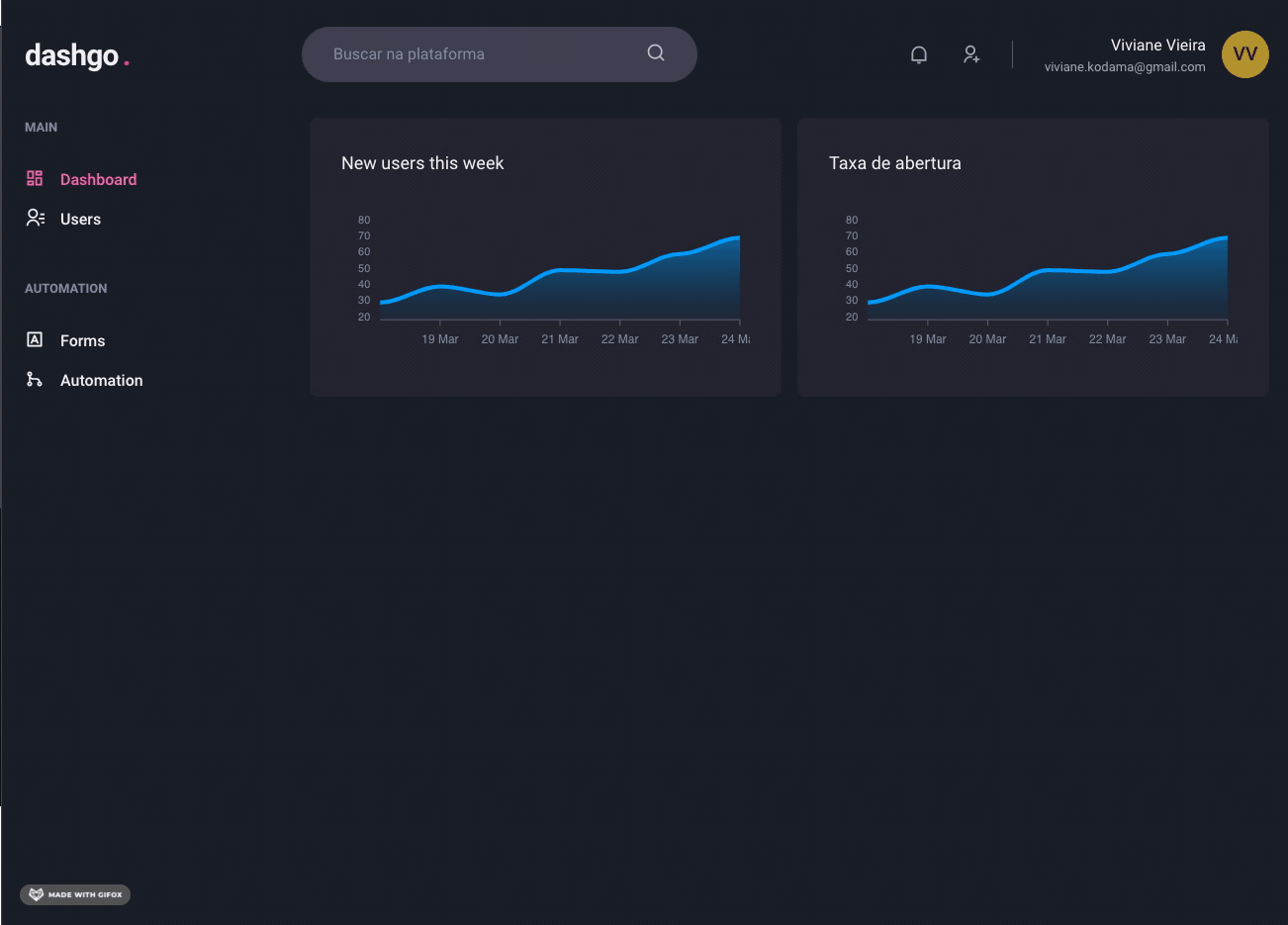Click the name Viviane Vieira

(x=1157, y=45)
